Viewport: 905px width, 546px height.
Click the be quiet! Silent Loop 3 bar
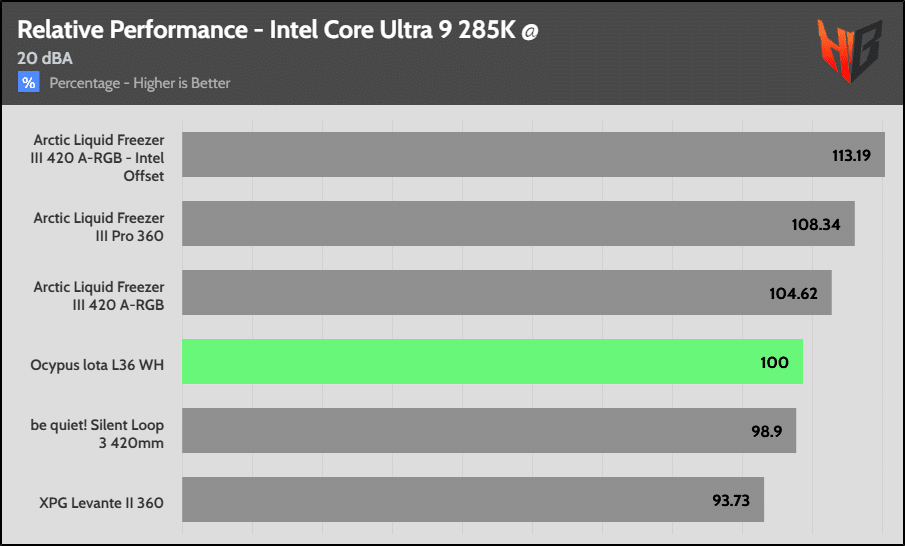click(489, 431)
